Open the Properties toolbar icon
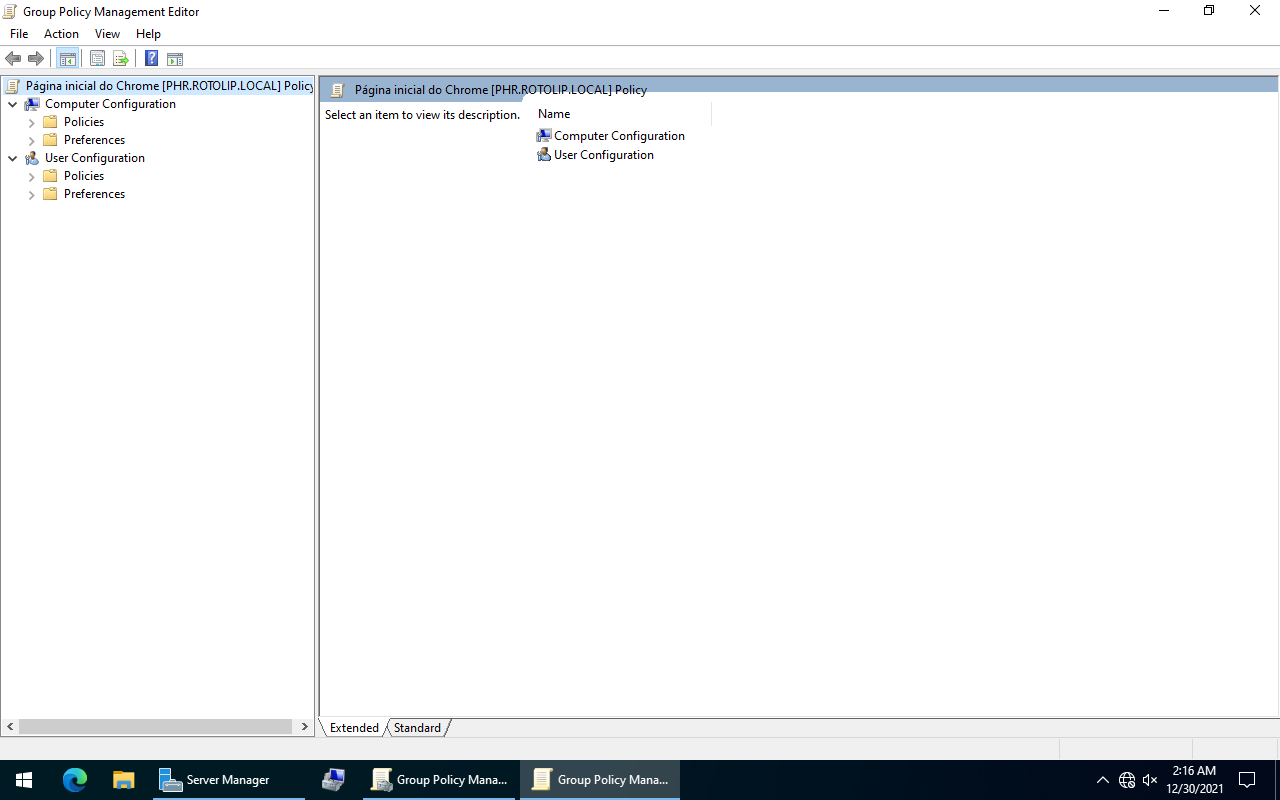The width and height of the screenshot is (1280, 800). coord(97,58)
